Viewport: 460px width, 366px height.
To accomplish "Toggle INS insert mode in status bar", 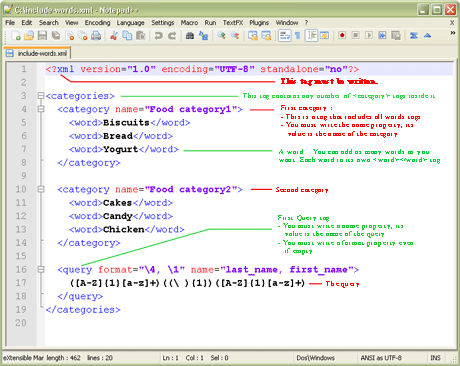I will (435, 358).
